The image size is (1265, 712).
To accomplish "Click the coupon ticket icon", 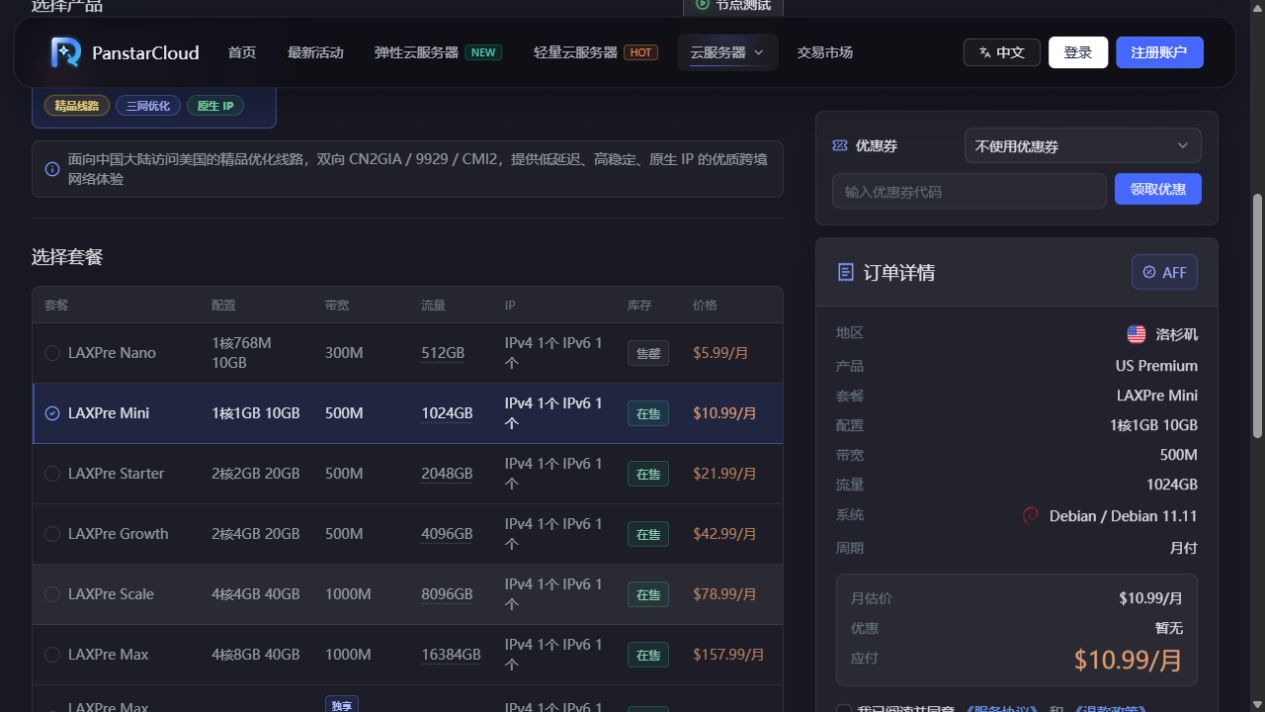I will click(840, 145).
